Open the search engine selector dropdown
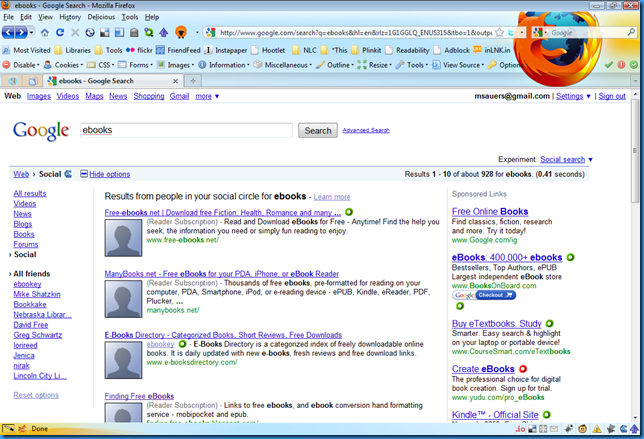The width and height of the screenshot is (644, 439). tap(540, 32)
